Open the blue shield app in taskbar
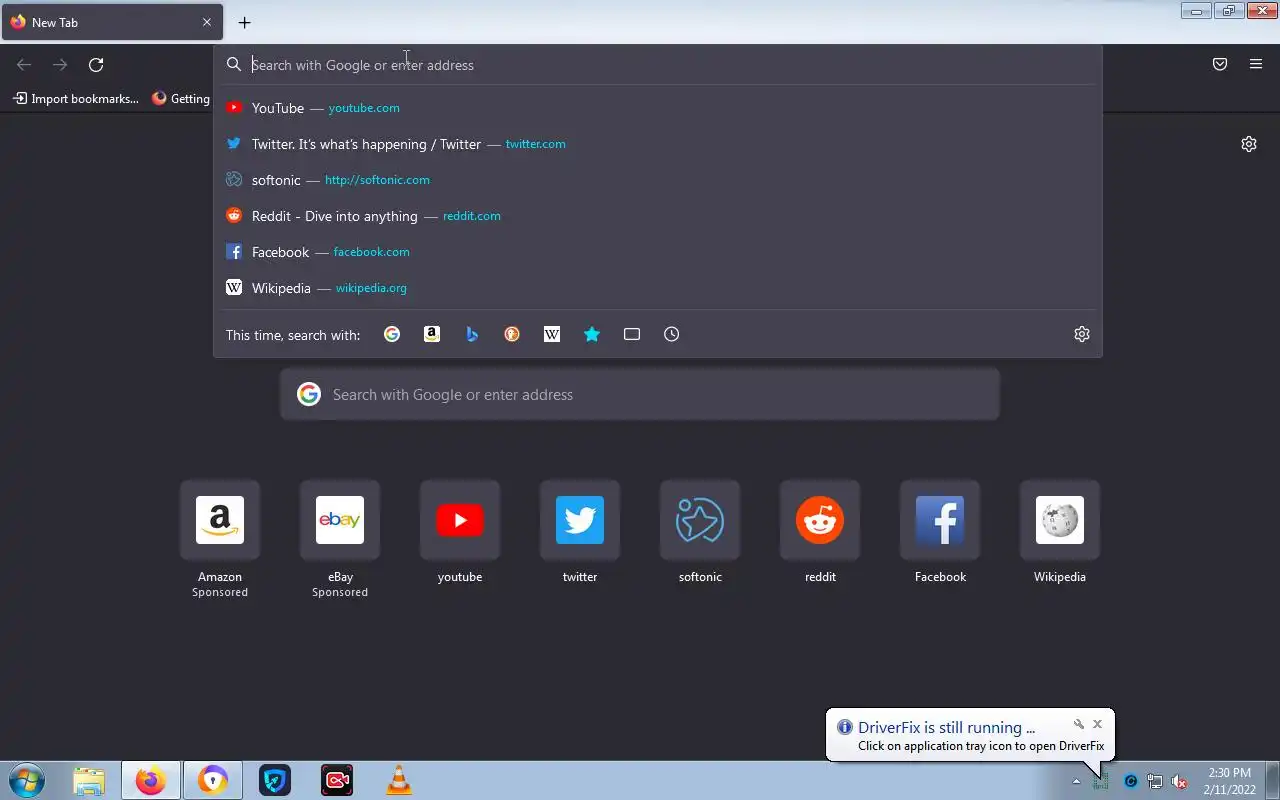 [x=275, y=780]
